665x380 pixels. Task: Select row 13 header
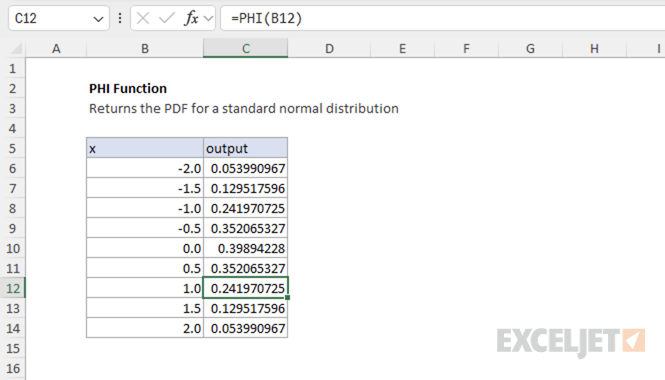click(x=13, y=308)
